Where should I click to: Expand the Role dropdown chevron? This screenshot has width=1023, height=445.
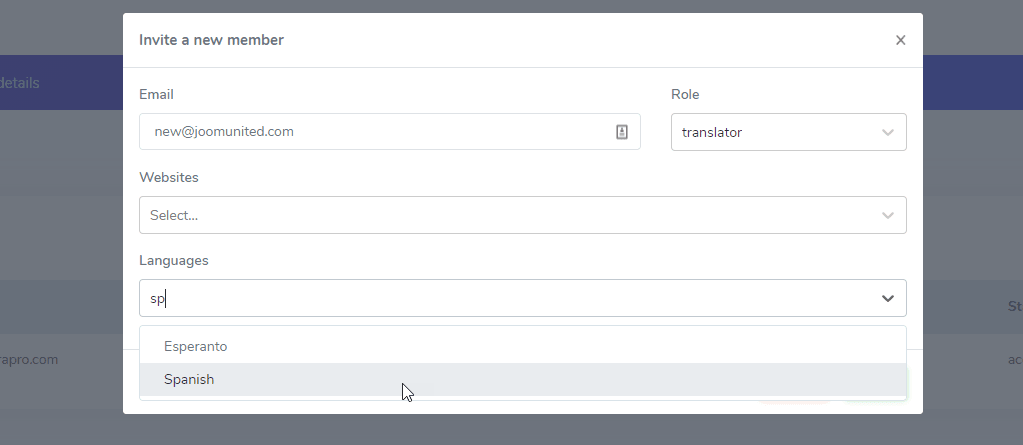click(x=888, y=132)
